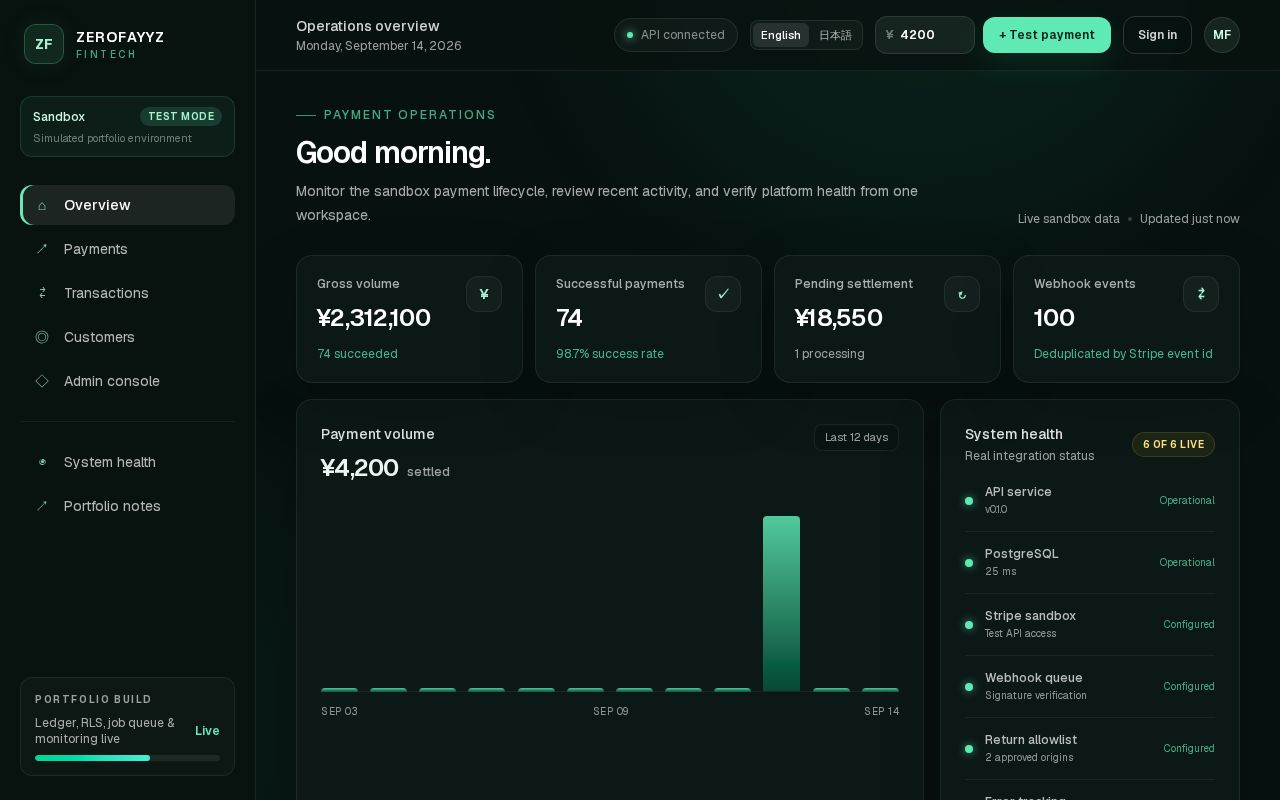
Task: Click the Webhook events 100 count
Action: coord(1054,318)
